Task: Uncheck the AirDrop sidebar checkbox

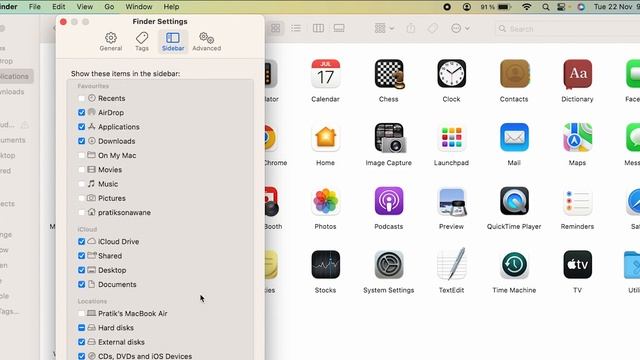Action: 81,113
